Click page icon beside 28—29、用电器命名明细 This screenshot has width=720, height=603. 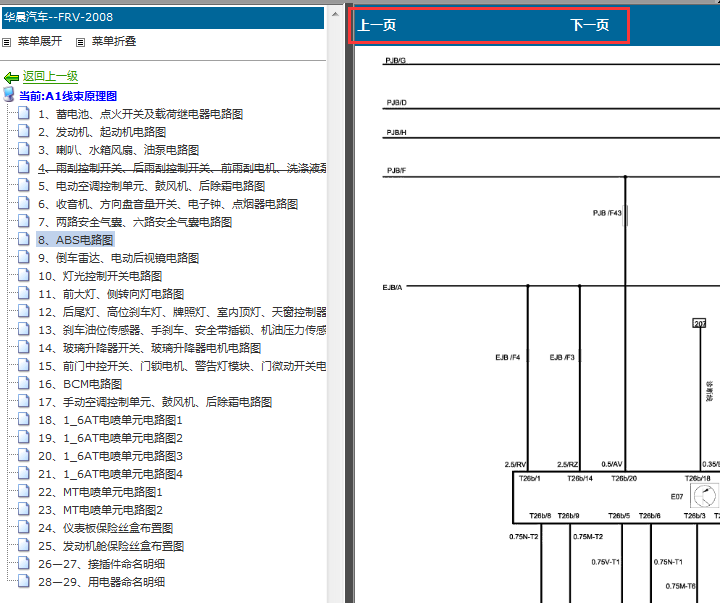tap(24, 581)
